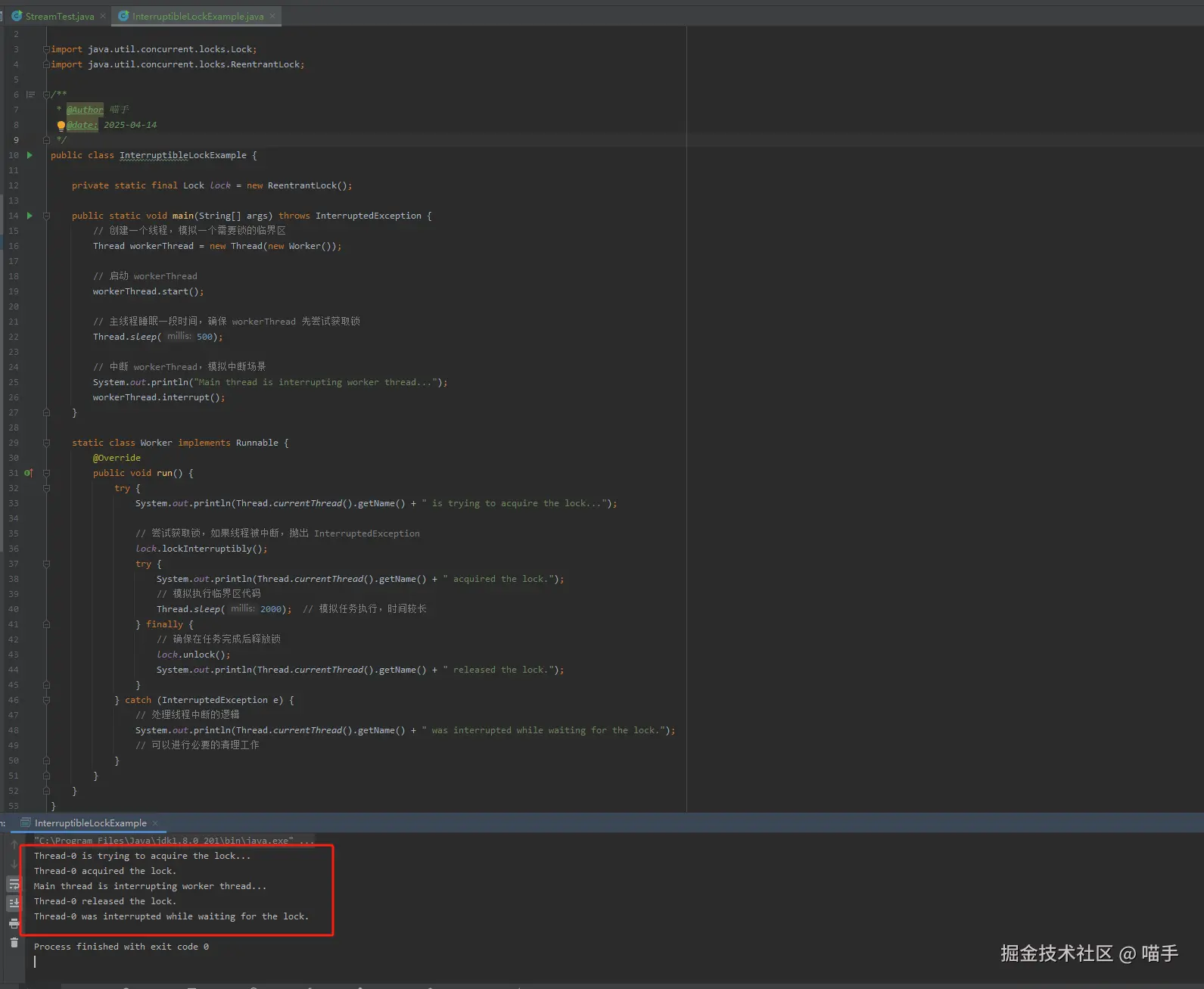Screen dimensions: 1204x989
Task: Collapse the Worker class at line 29
Action: pyautogui.click(x=46, y=443)
